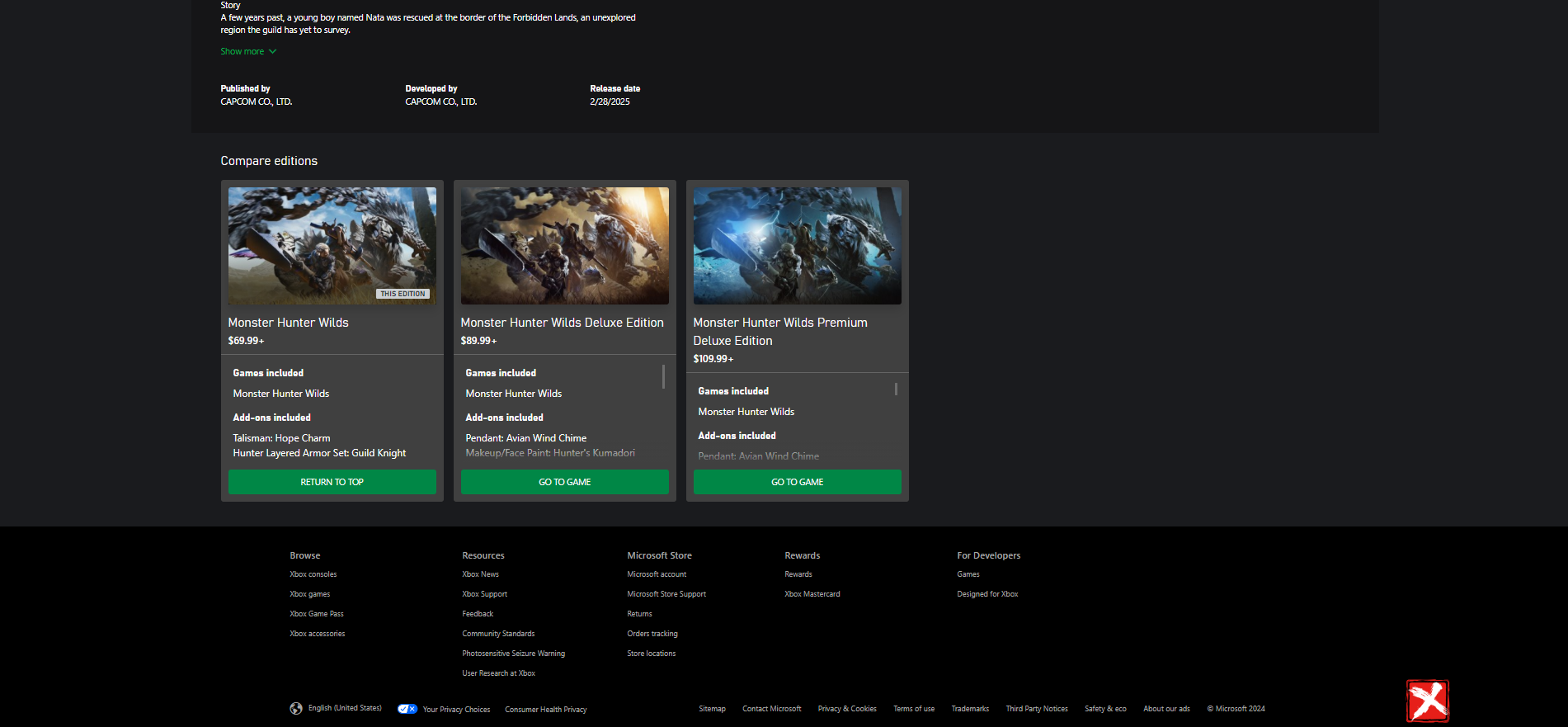Image resolution: width=1568 pixels, height=727 pixels.
Task: Click the Compare editions heading
Action: (269, 161)
